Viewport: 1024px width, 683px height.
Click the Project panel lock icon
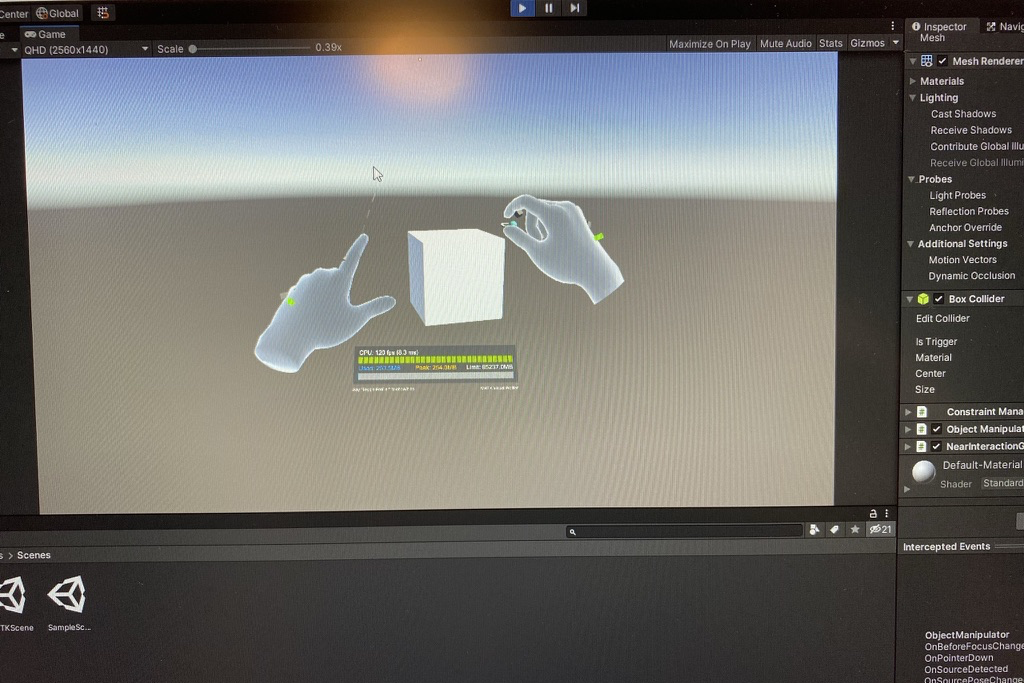873,513
